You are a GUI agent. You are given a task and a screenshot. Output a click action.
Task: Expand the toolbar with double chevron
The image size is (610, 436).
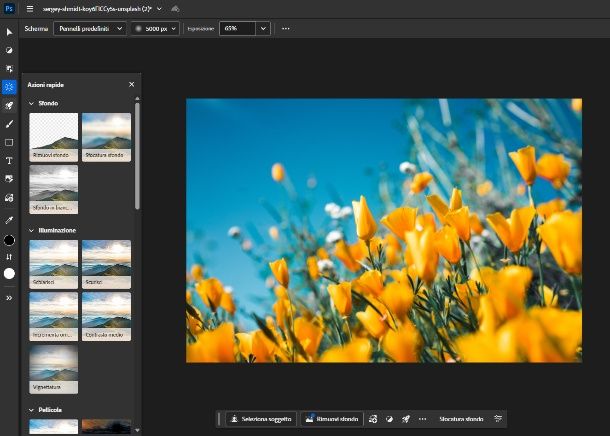coord(9,298)
